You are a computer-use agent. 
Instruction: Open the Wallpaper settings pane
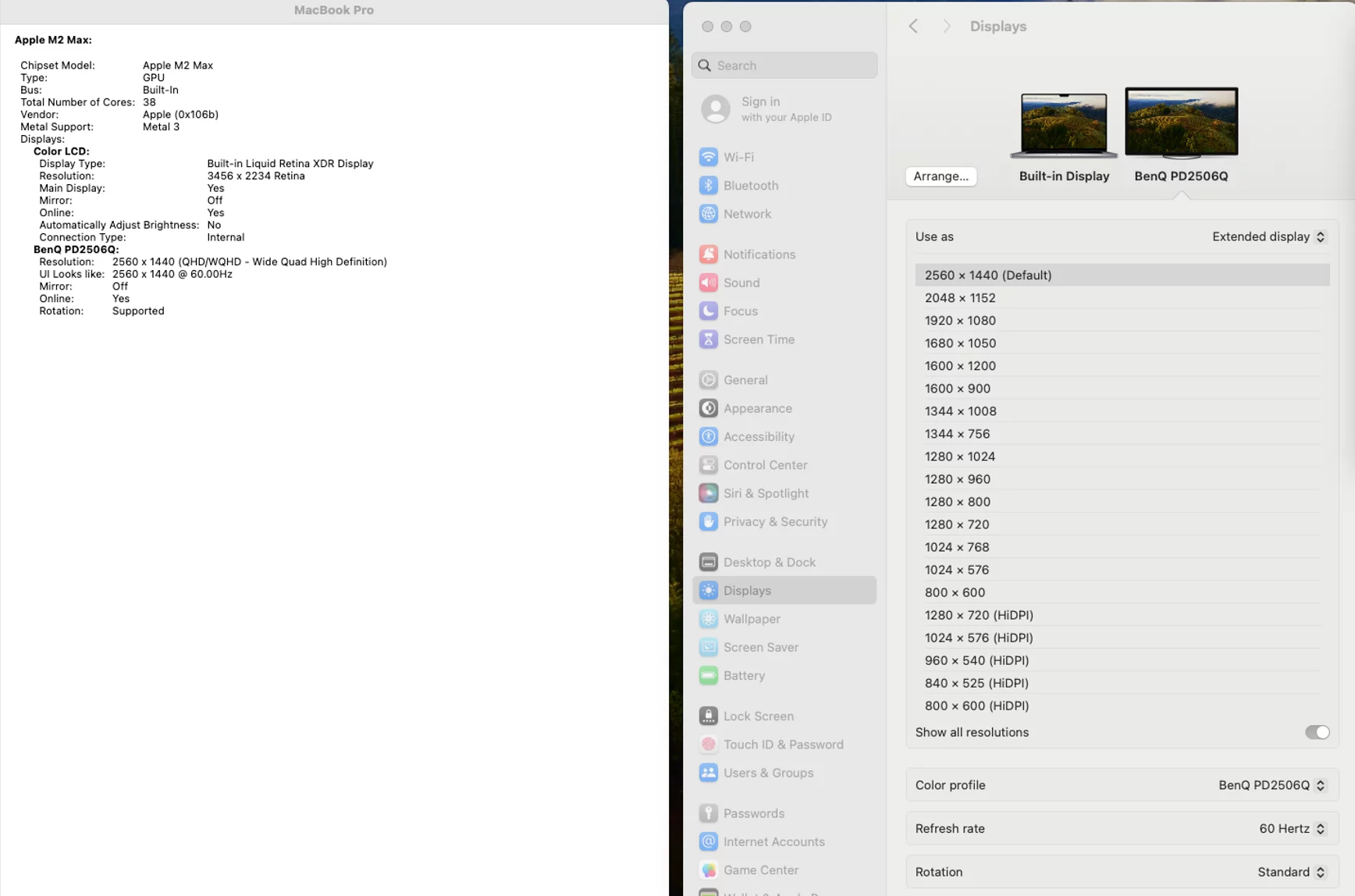click(x=751, y=619)
